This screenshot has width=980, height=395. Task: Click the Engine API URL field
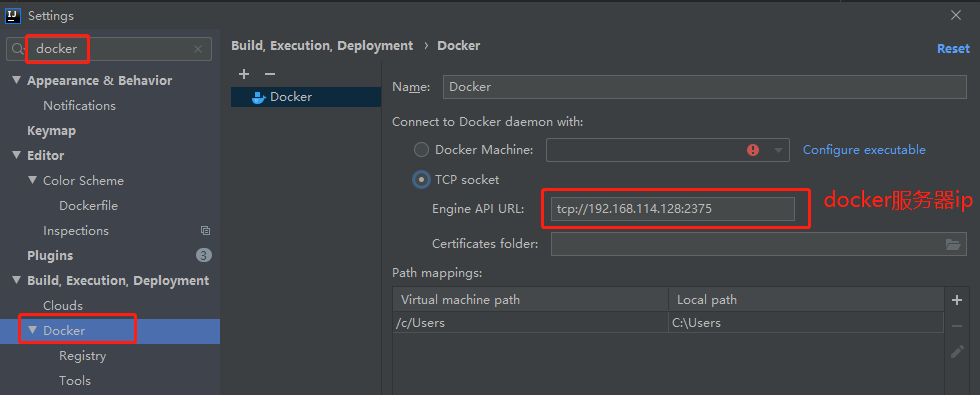click(x=672, y=209)
